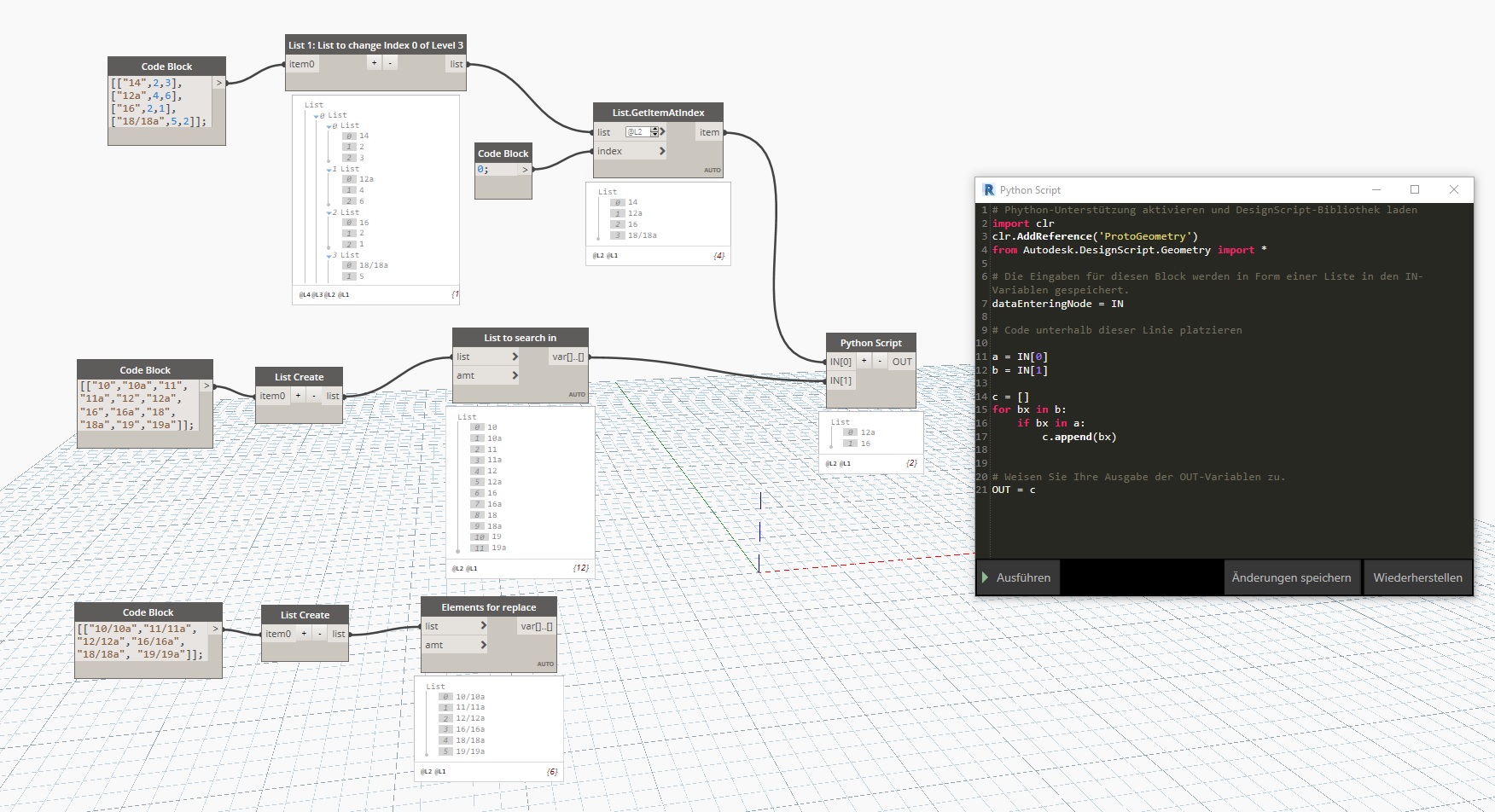Screen dimensions: 1495x812
Task: Click IN[0] port on Python Script node
Action: 841,362
